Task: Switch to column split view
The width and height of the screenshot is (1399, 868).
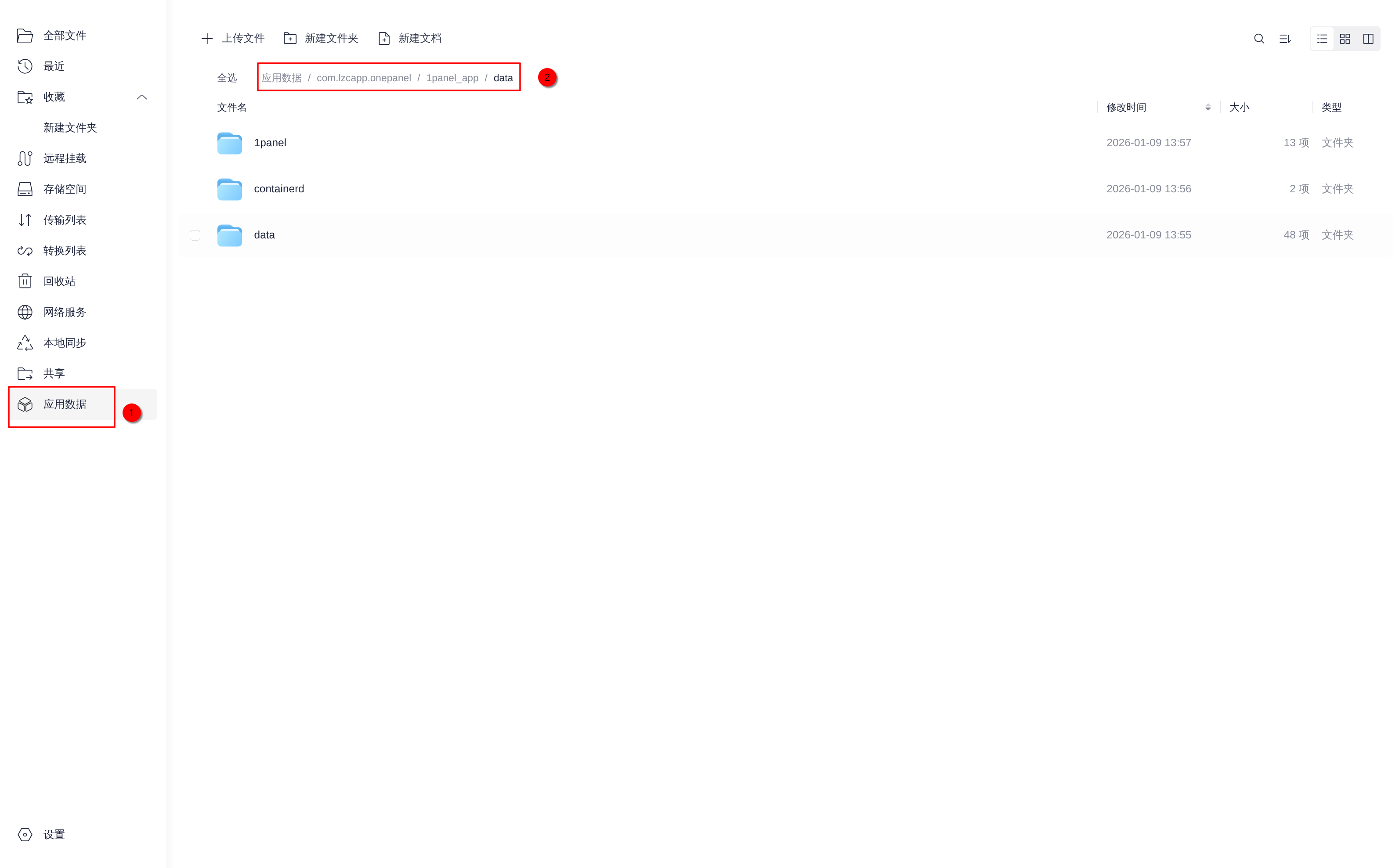Action: click(x=1368, y=39)
